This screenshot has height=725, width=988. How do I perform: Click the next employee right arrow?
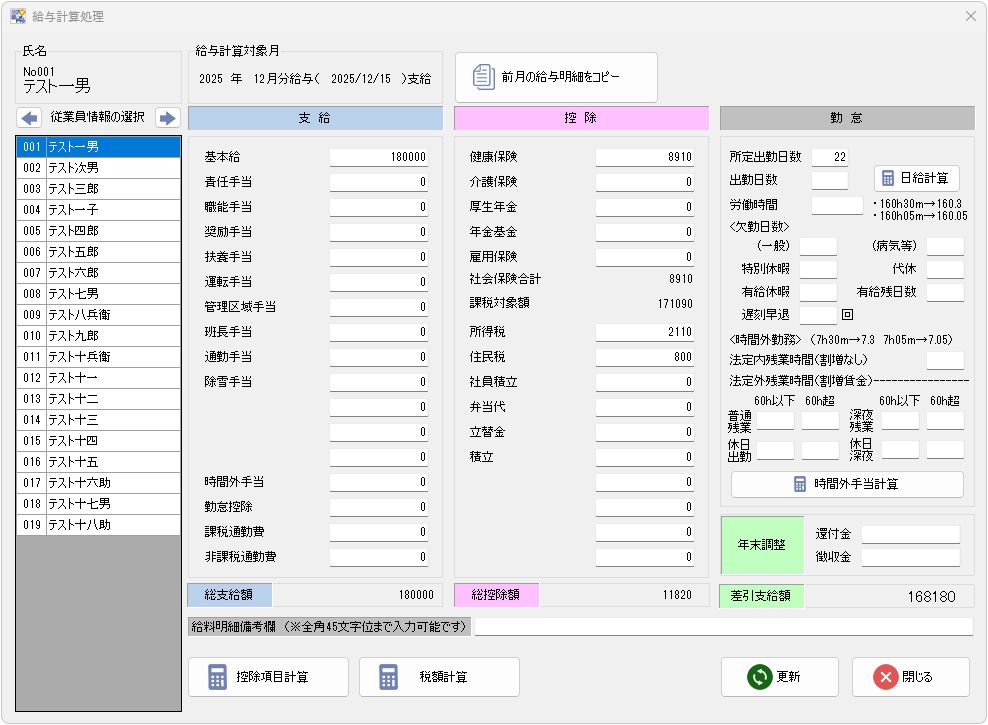pos(167,118)
